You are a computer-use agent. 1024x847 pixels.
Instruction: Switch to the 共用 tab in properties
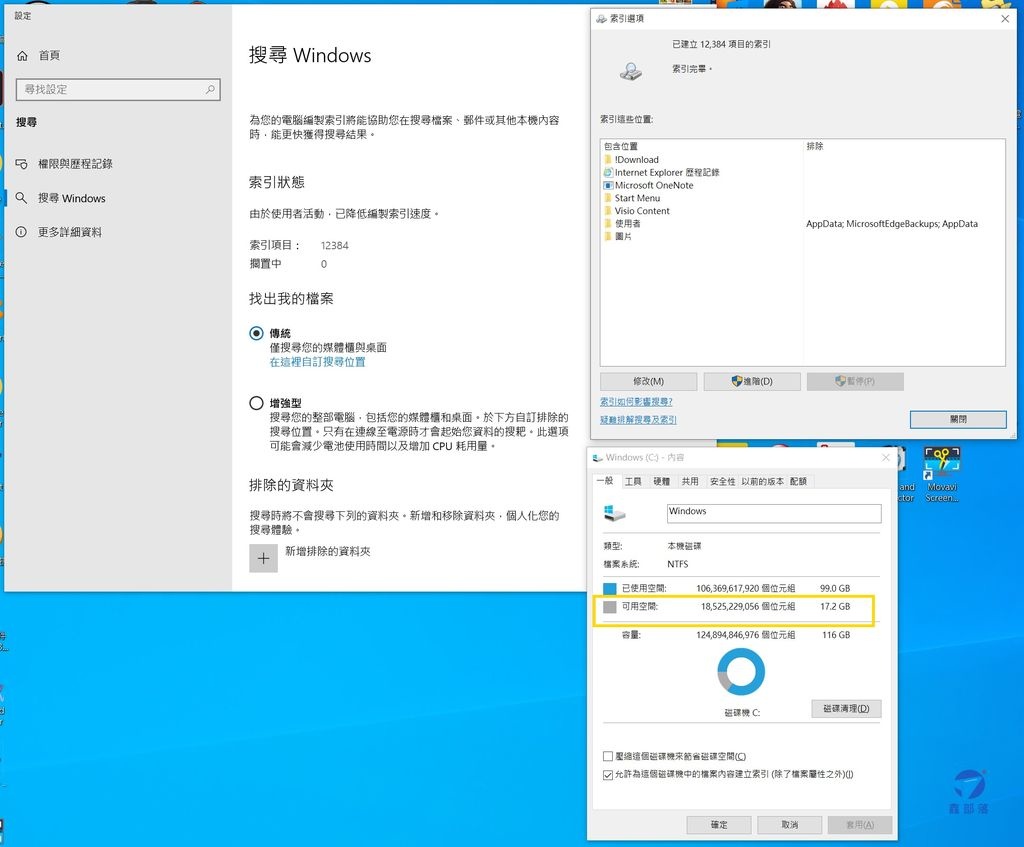coord(690,481)
